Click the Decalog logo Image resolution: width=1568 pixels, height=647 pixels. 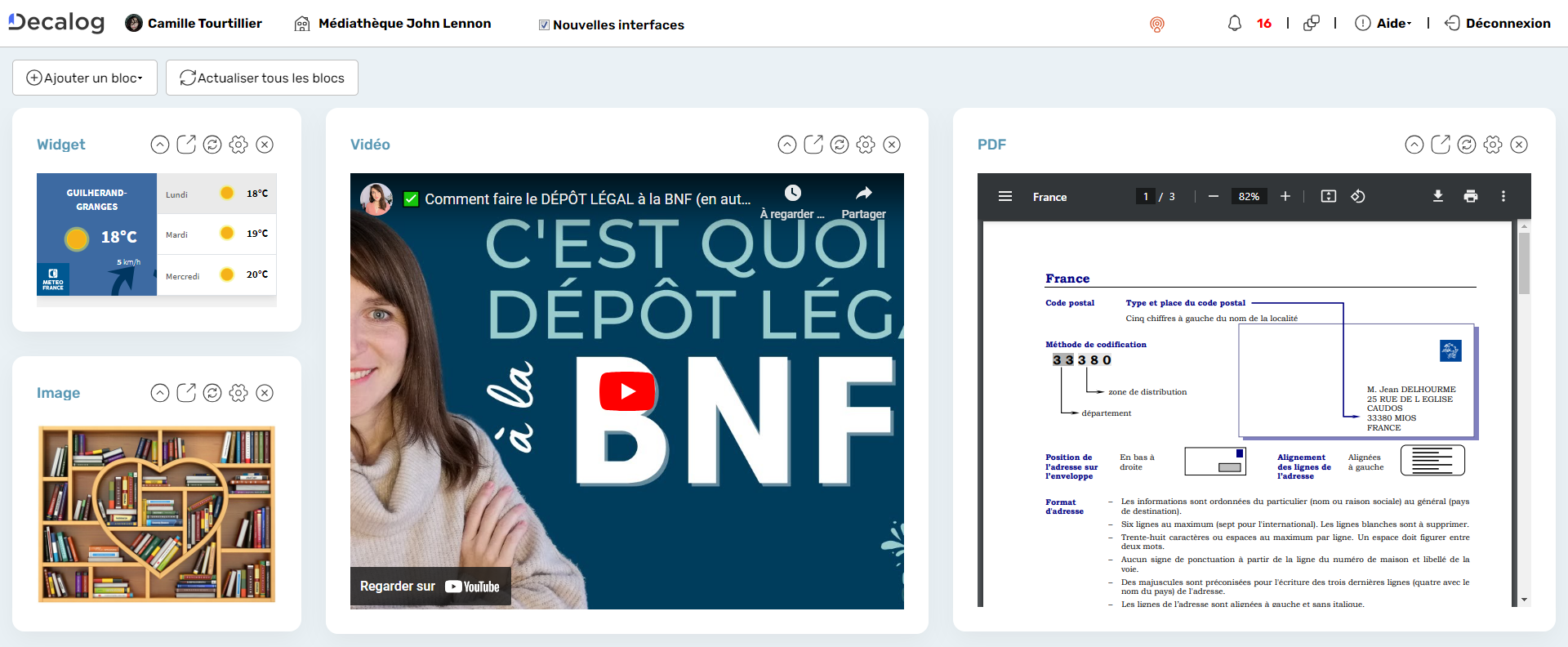(x=56, y=22)
